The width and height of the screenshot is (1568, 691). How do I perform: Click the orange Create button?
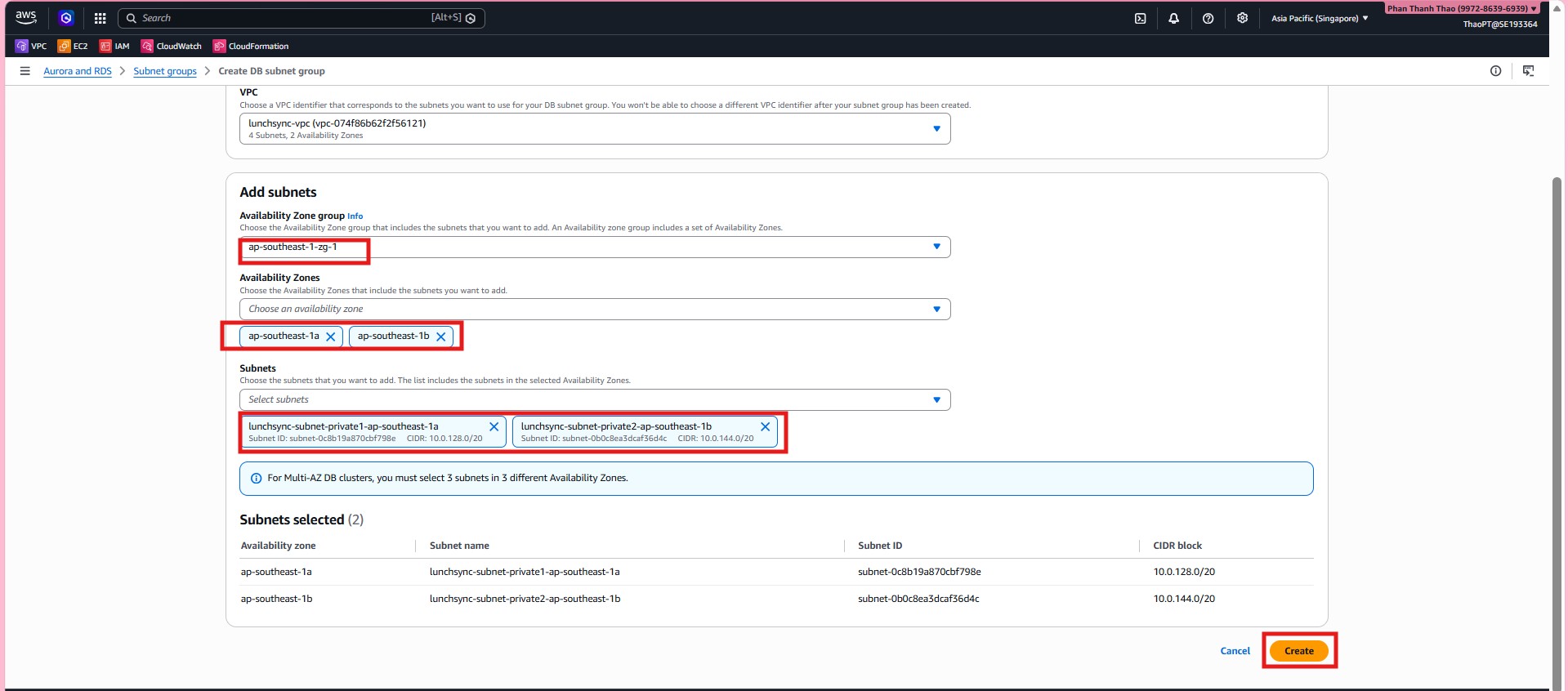point(1298,651)
